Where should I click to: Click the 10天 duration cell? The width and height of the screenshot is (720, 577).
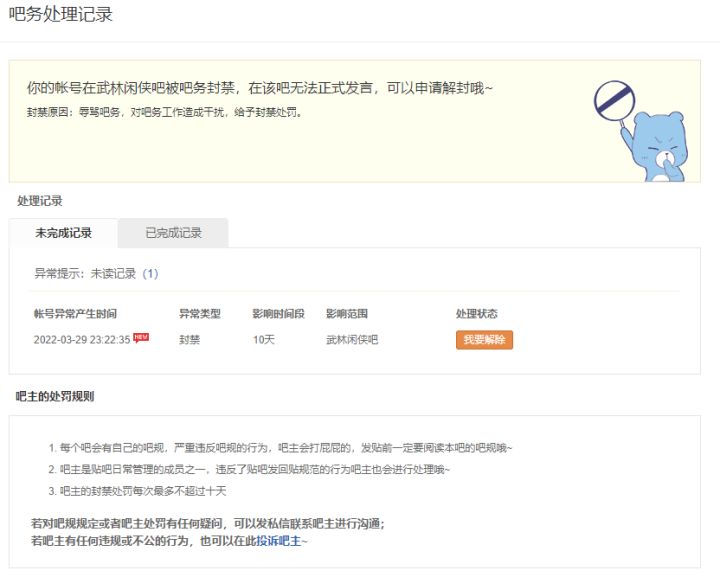264,340
